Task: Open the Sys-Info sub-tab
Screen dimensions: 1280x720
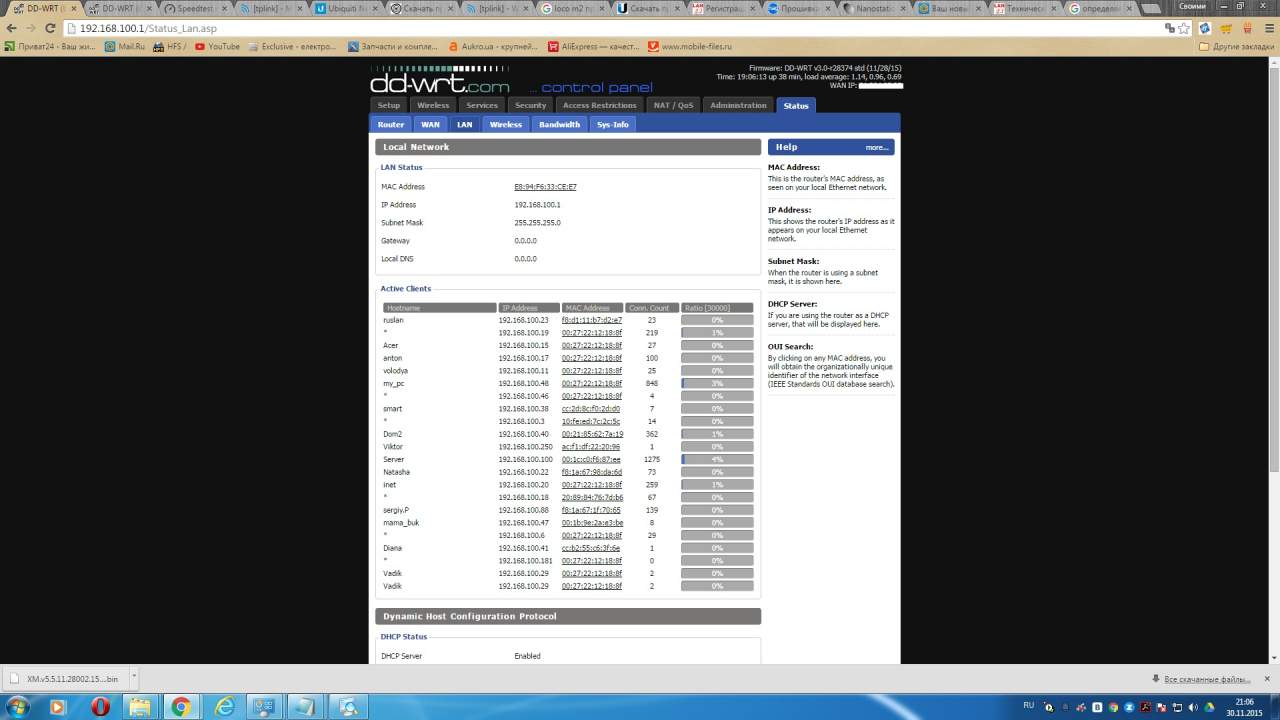Action: click(x=613, y=125)
